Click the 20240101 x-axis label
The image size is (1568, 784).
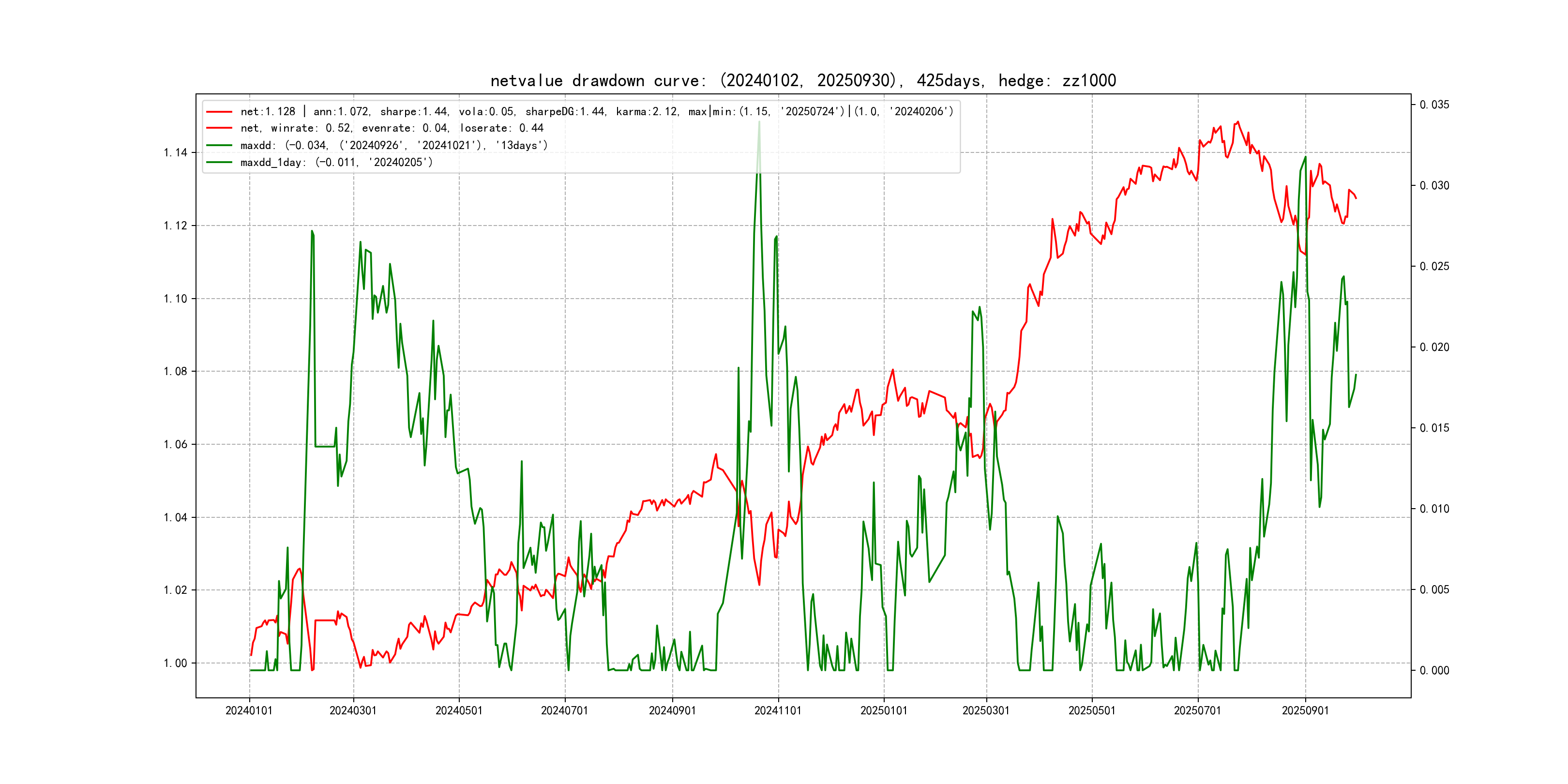pyautogui.click(x=249, y=710)
